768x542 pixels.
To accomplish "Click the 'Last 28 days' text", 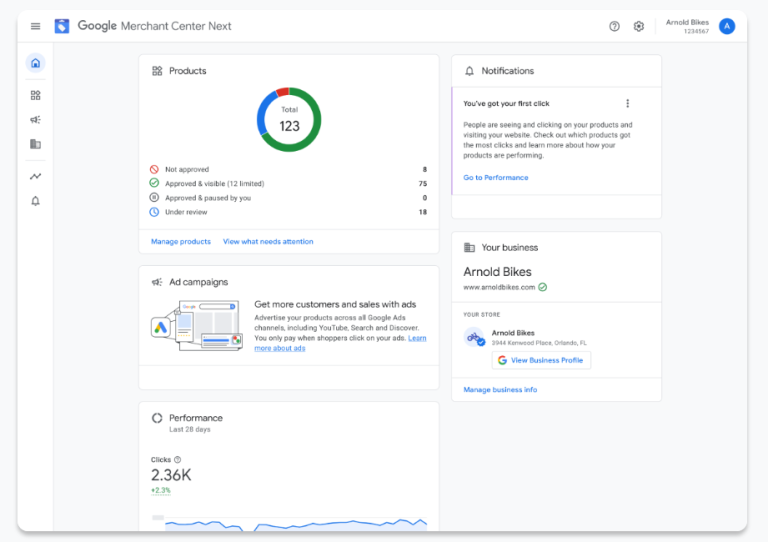I will coord(190,429).
